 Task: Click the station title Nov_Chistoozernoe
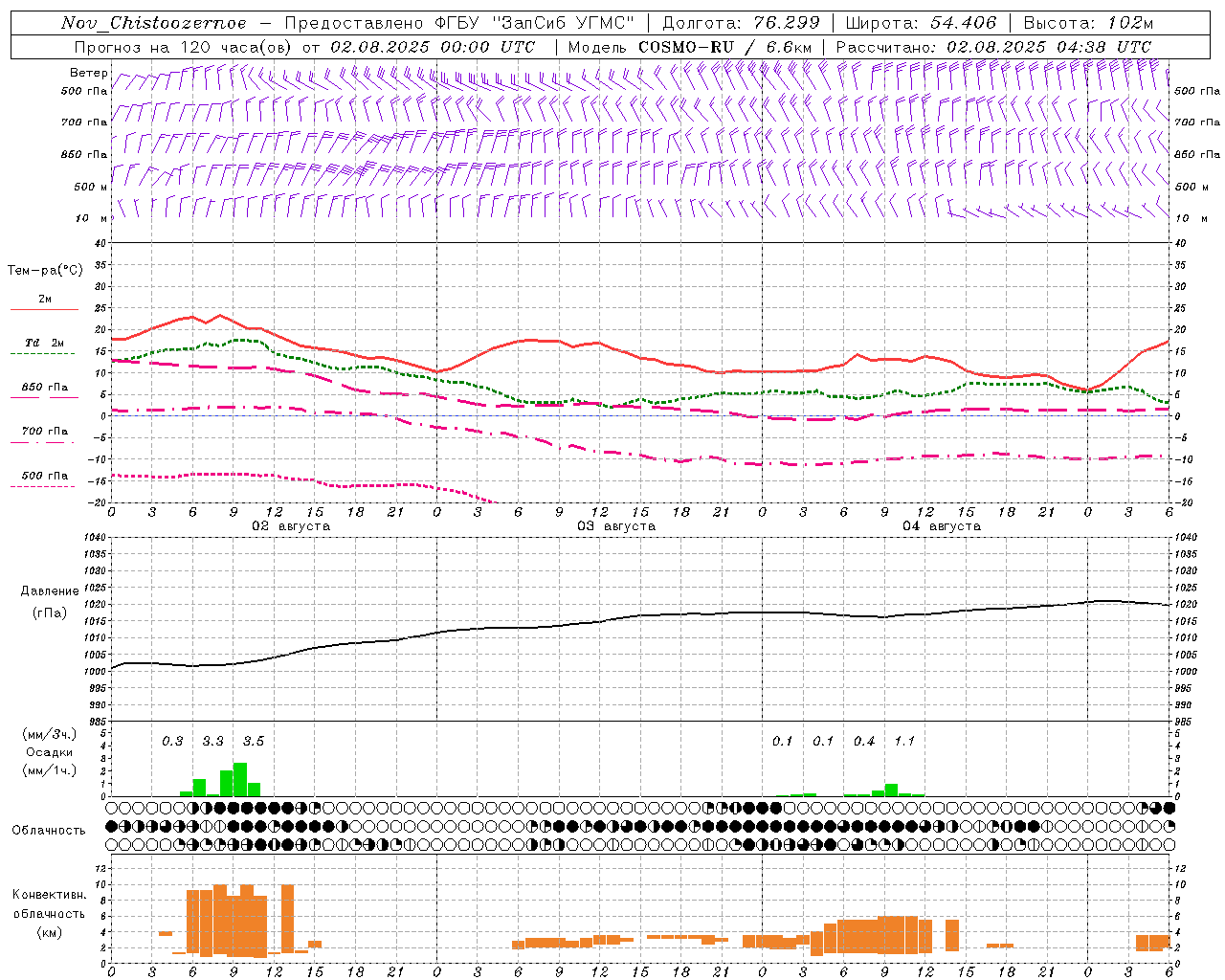coord(153,23)
